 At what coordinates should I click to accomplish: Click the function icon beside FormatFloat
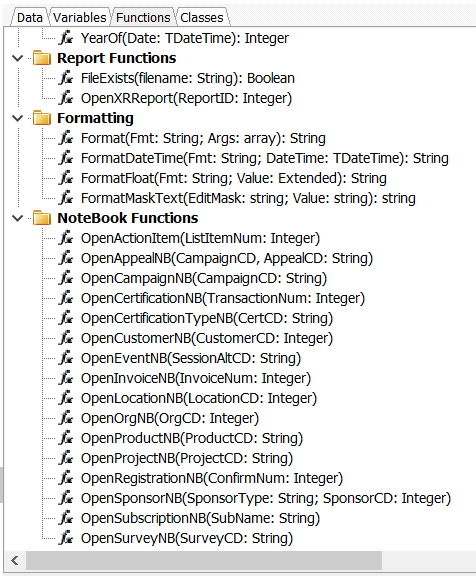pos(66,178)
